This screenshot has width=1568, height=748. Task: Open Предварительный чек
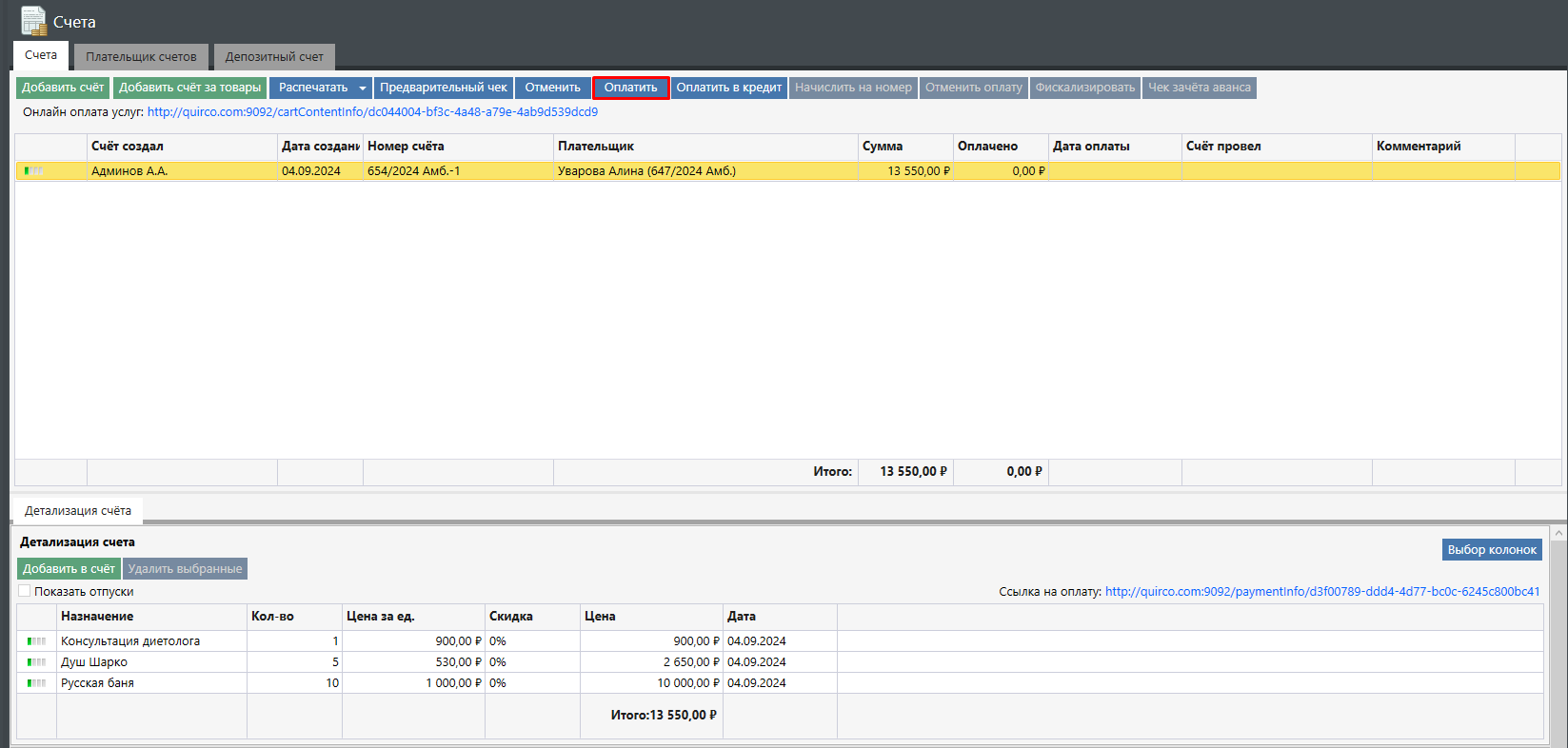pyautogui.click(x=444, y=88)
